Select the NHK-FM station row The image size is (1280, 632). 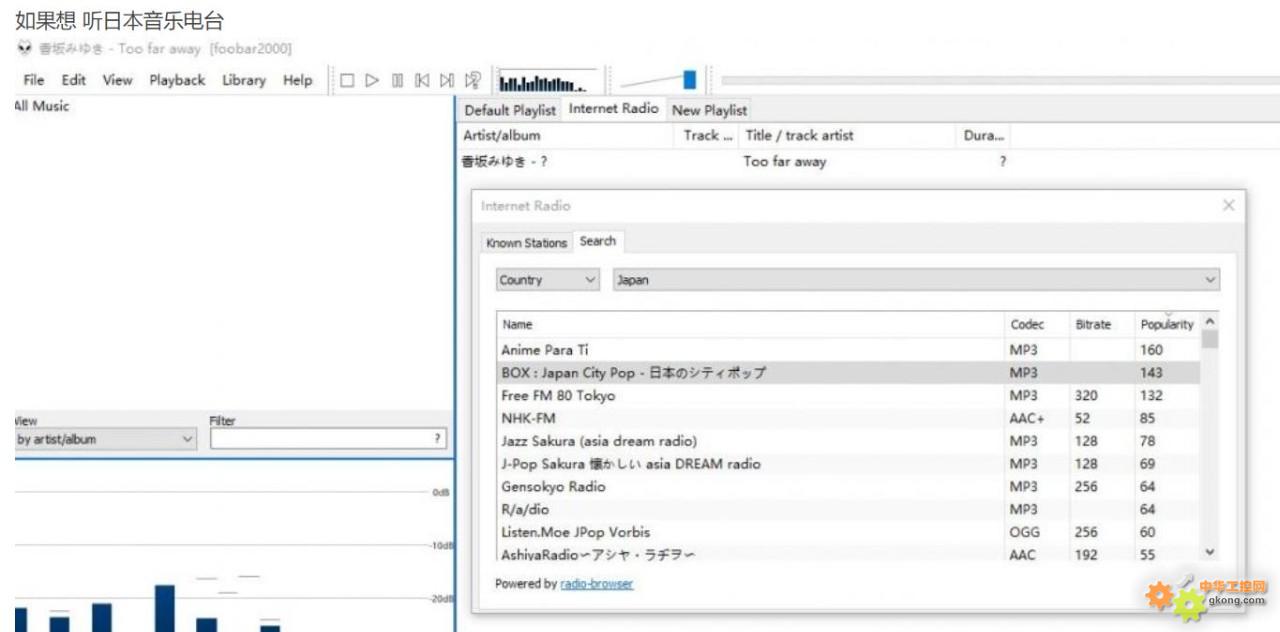coord(750,418)
